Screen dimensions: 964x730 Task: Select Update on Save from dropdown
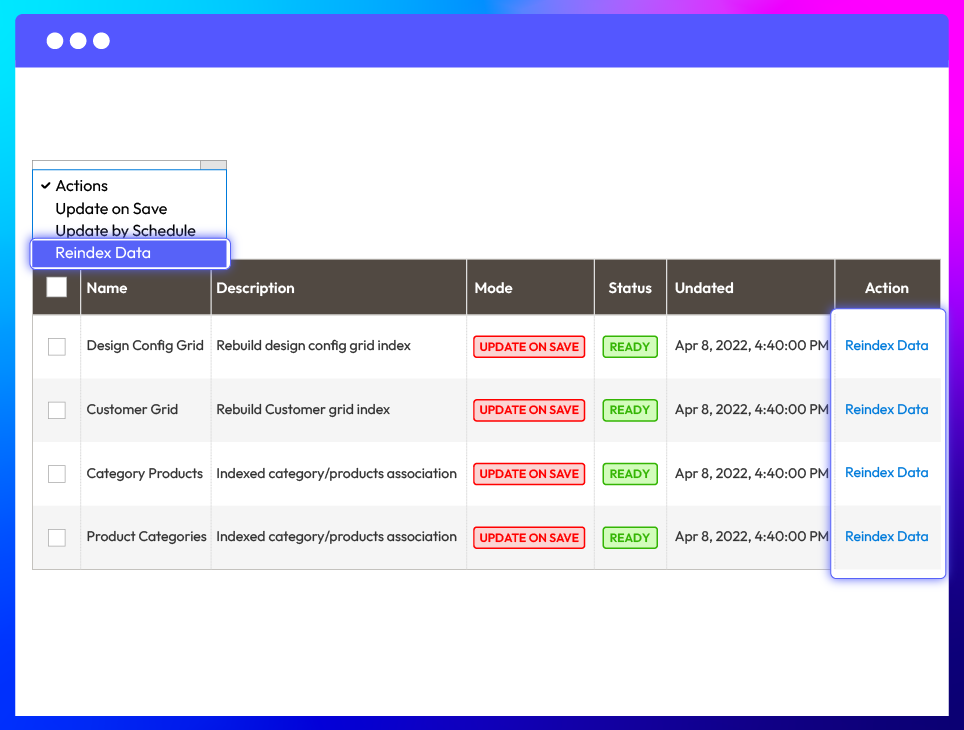pyautogui.click(x=111, y=209)
